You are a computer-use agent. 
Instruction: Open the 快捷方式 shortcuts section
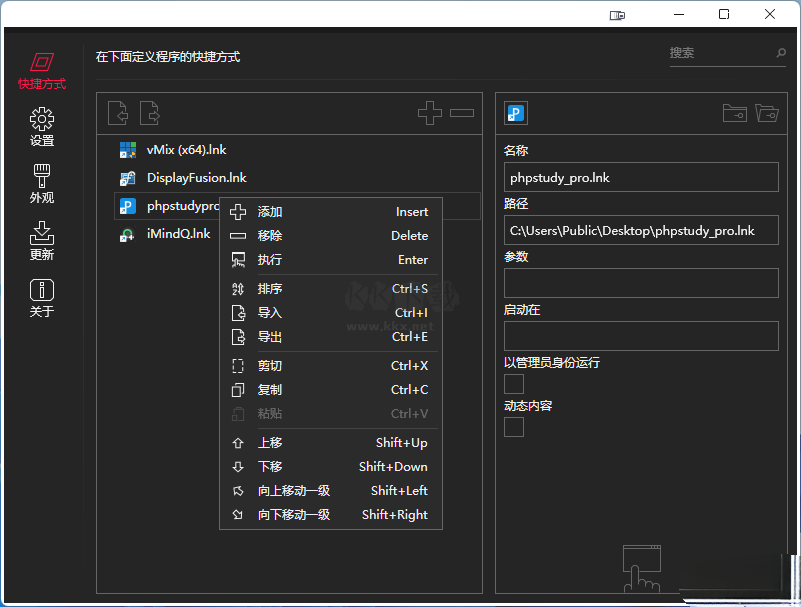click(42, 71)
